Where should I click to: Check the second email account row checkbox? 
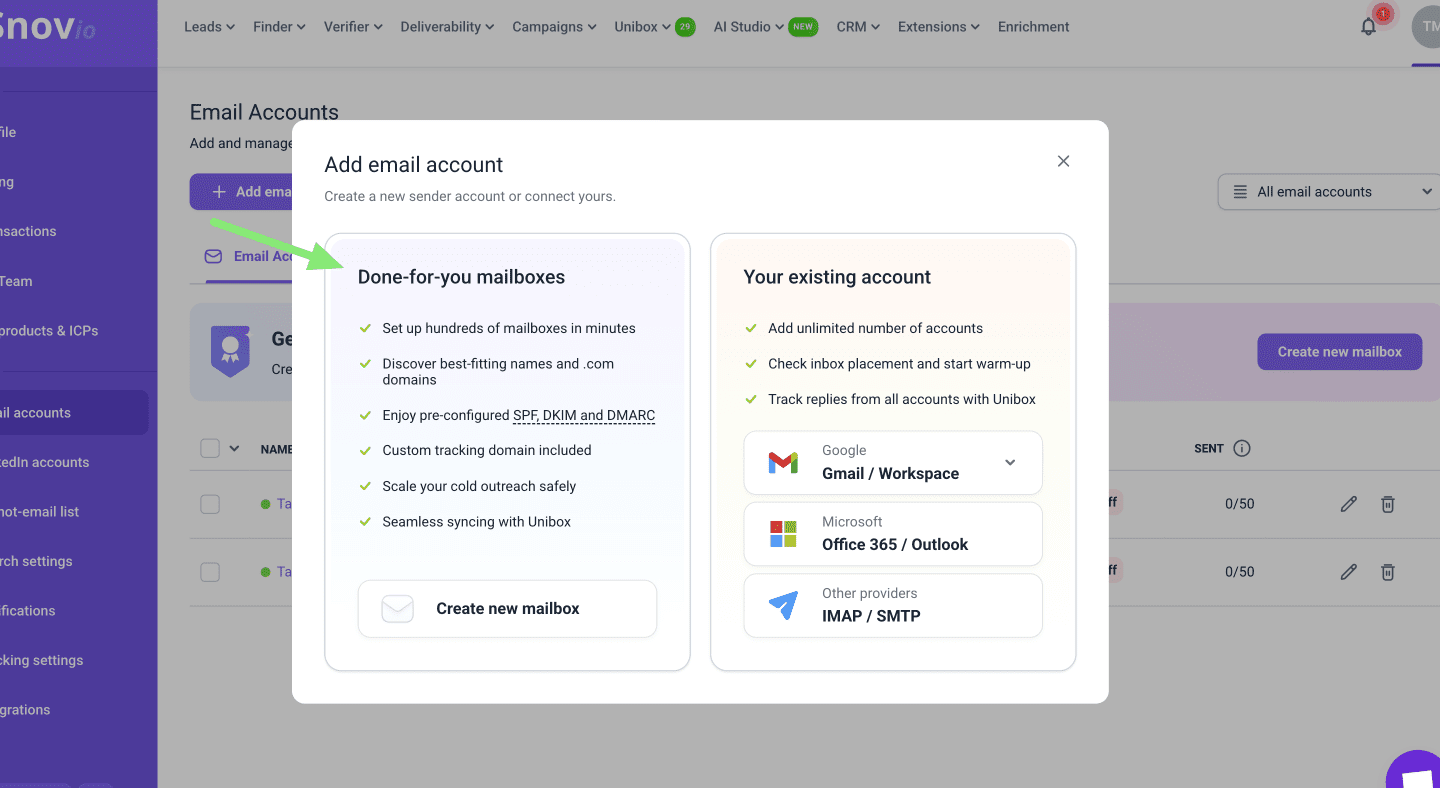(x=210, y=572)
